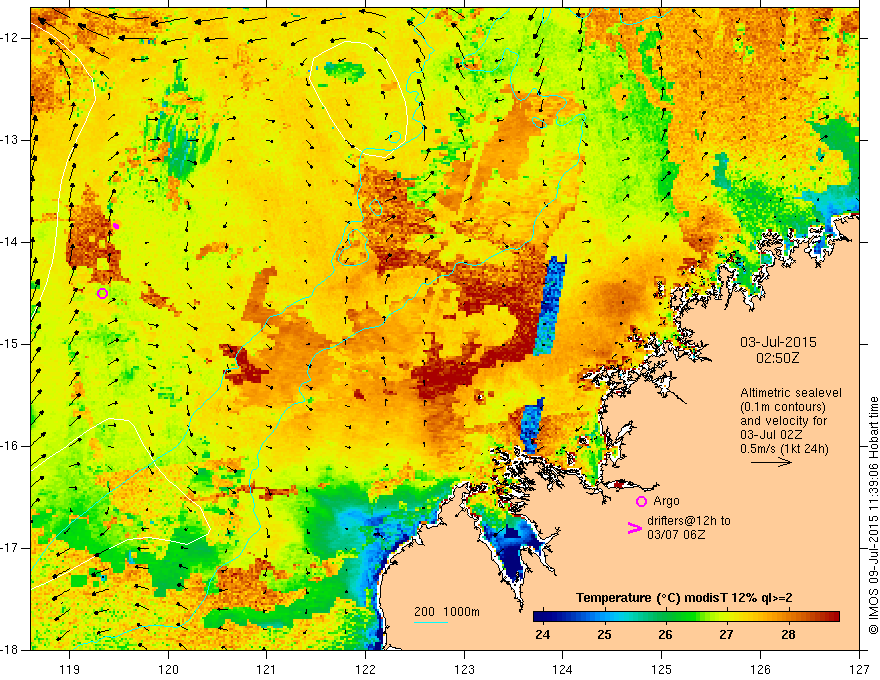The height and width of the screenshot is (680, 880).
Task: Click the time label "02:50Z"
Action: [778, 358]
